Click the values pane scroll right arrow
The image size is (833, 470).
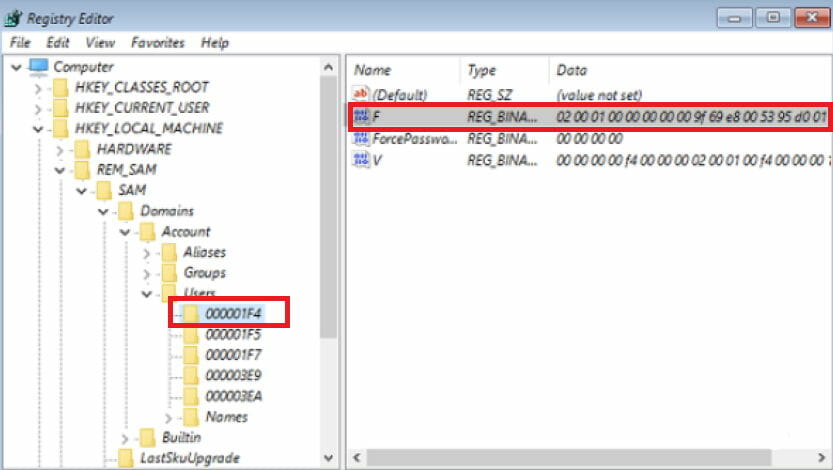[x=821, y=457]
